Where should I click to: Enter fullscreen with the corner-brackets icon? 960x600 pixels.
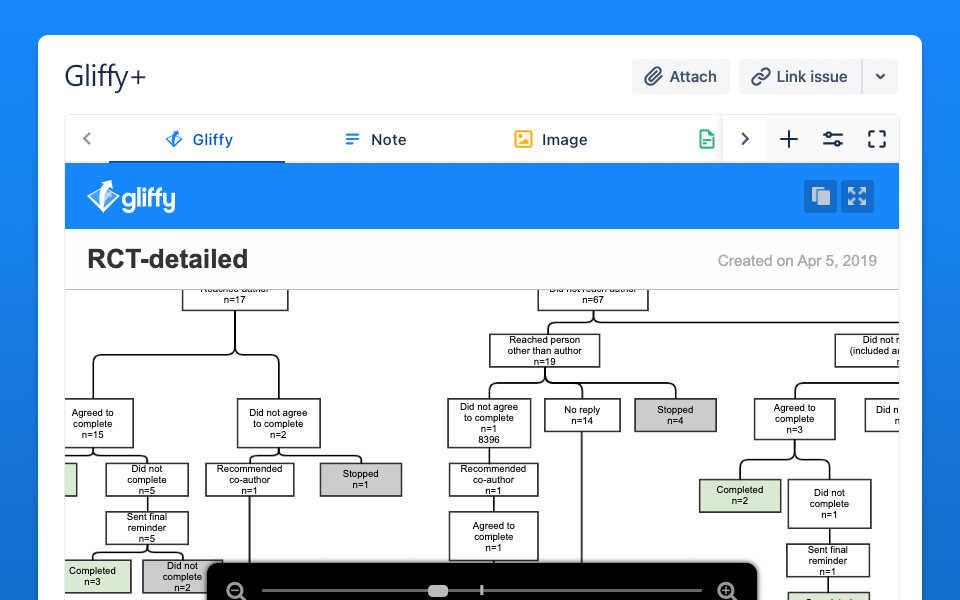pyautogui.click(x=877, y=139)
